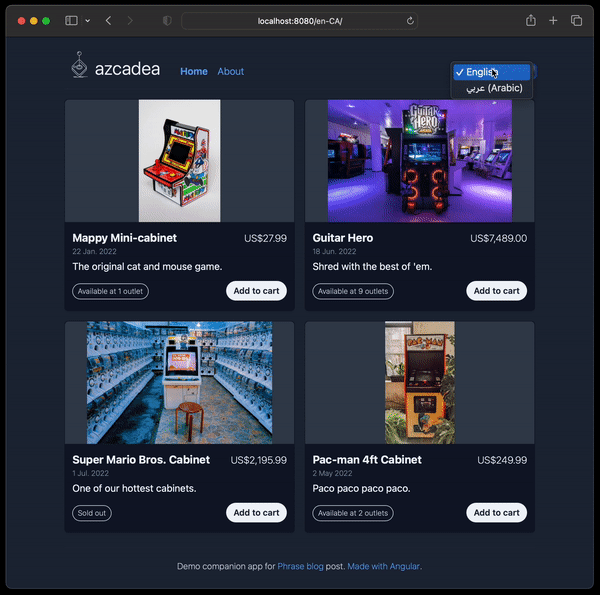Screen dimensions: 600x595
Task: Click the Available at 1 outlet badge
Action: click(110, 291)
